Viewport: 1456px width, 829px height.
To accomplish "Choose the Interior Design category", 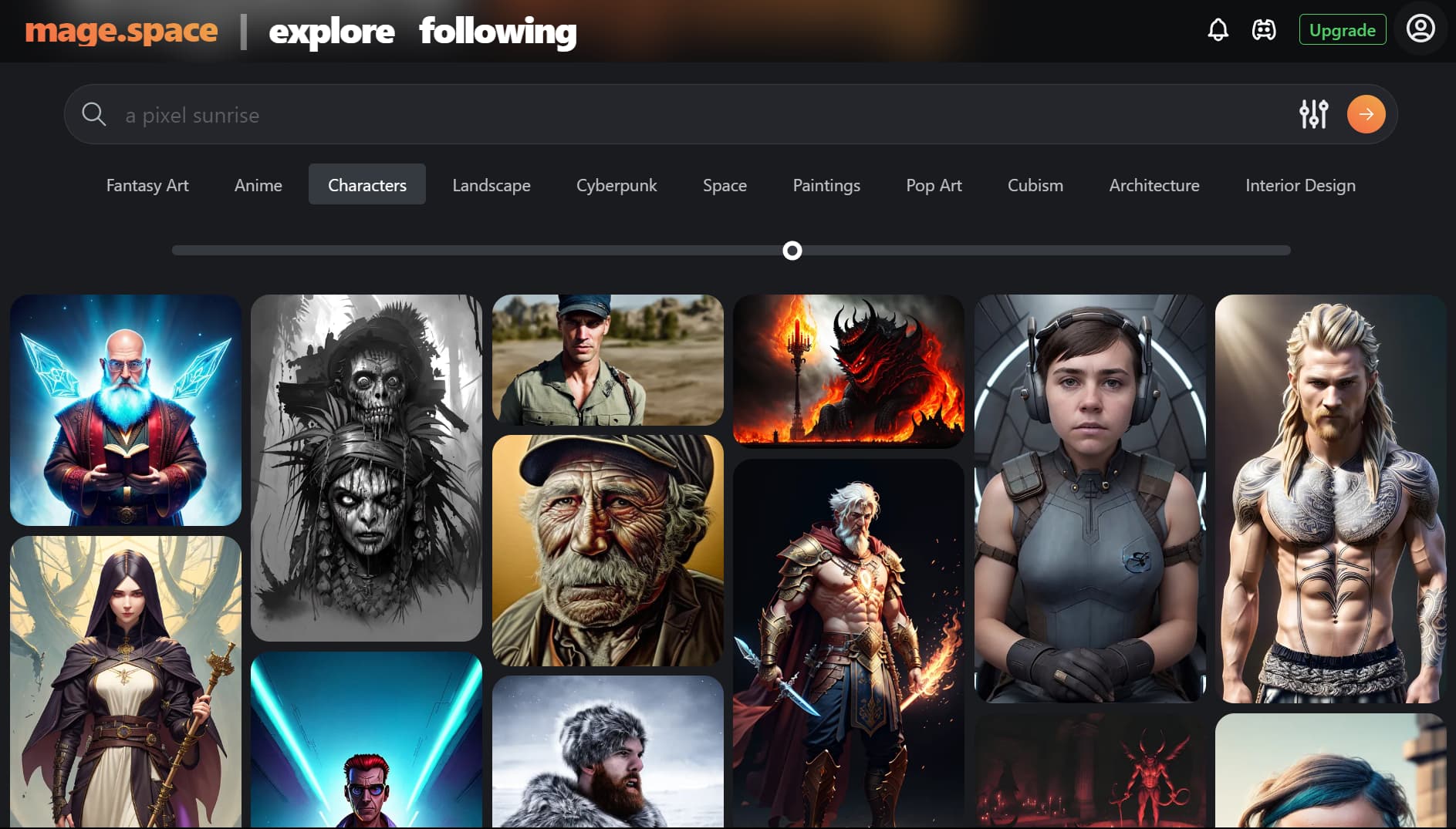I will [x=1299, y=185].
